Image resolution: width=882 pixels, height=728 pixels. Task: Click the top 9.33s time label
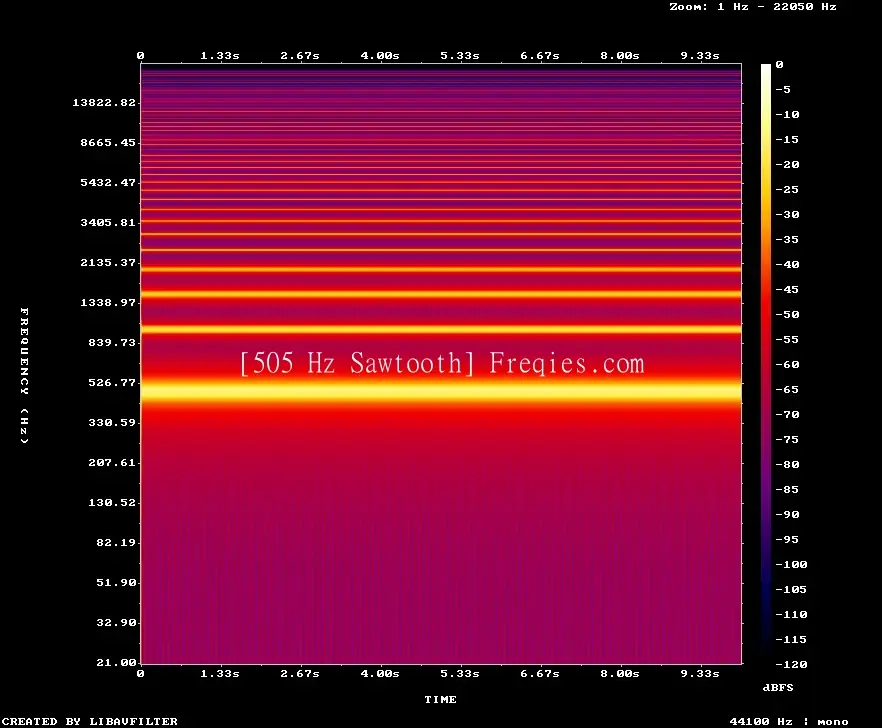(x=700, y=55)
